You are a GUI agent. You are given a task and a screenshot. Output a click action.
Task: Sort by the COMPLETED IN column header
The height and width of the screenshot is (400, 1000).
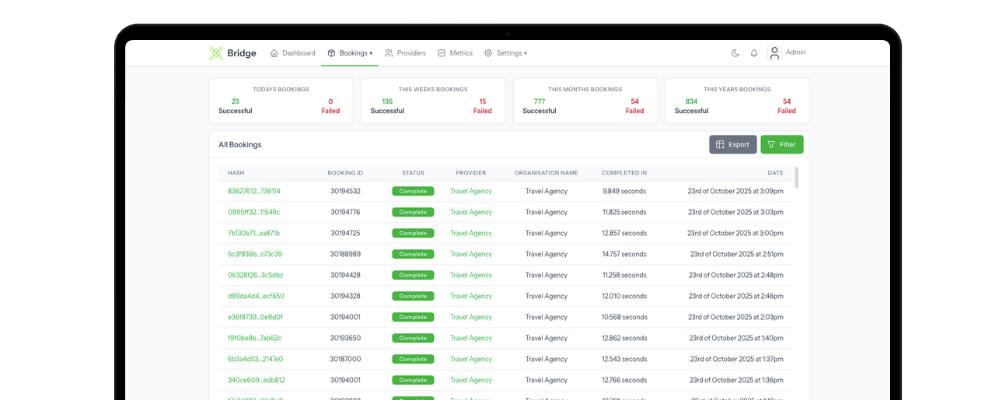[x=624, y=173]
